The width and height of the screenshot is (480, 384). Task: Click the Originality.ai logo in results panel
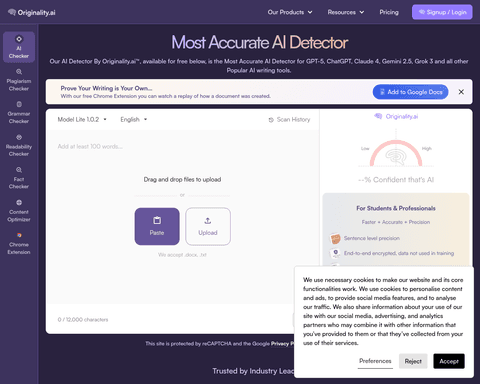pos(396,116)
